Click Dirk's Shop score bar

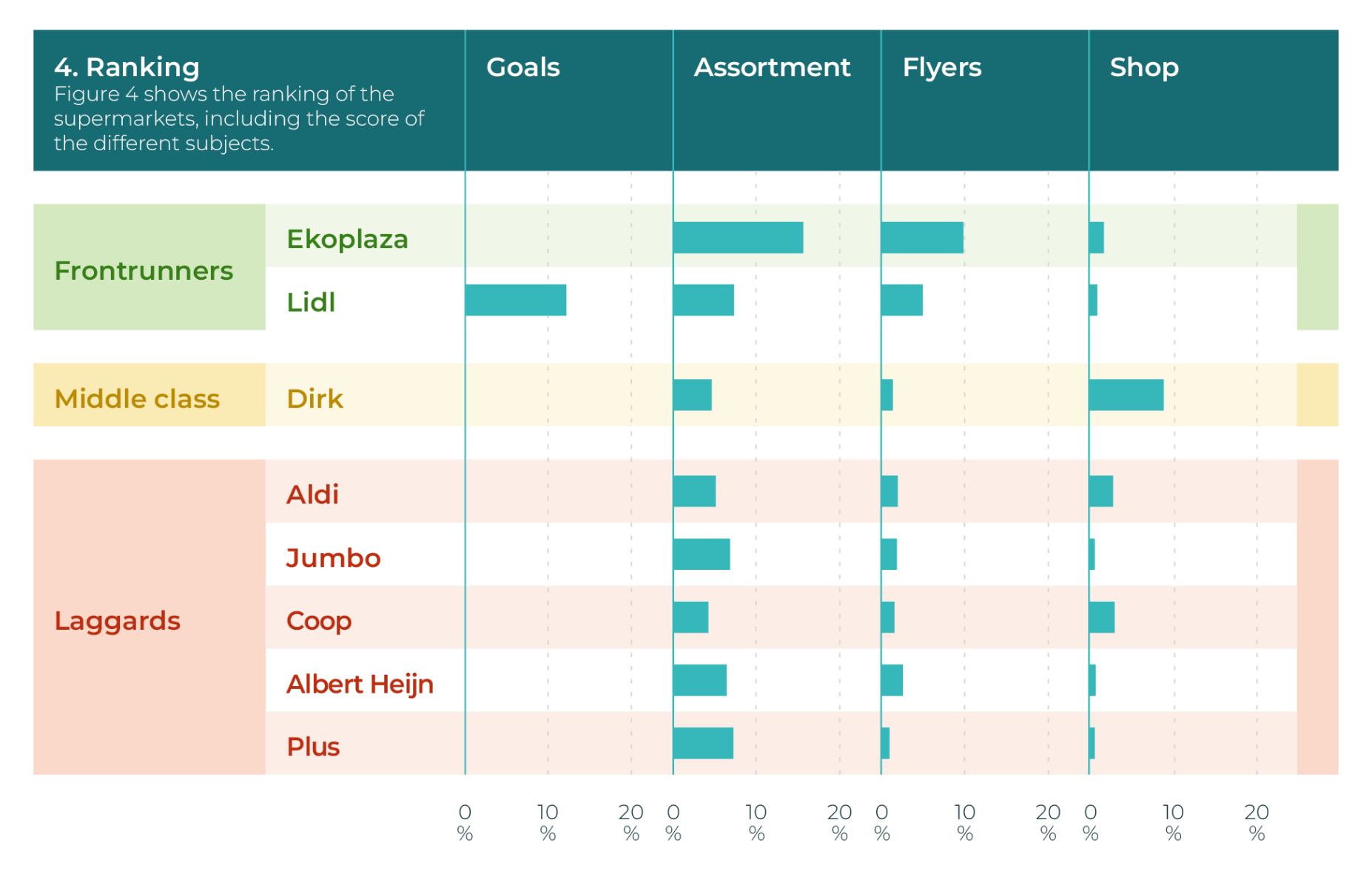1126,395
